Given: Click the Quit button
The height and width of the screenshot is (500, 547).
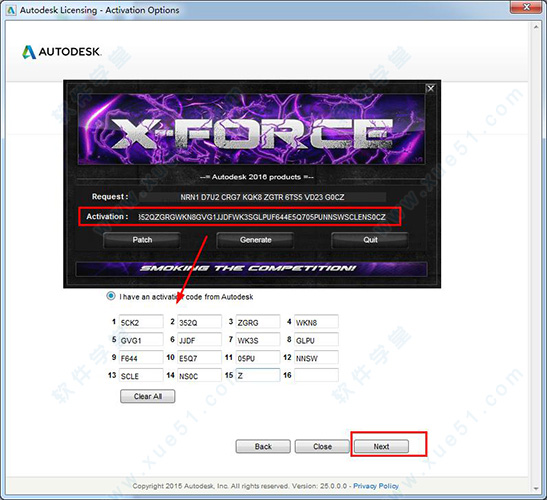Looking at the screenshot, I should click(x=370, y=240).
